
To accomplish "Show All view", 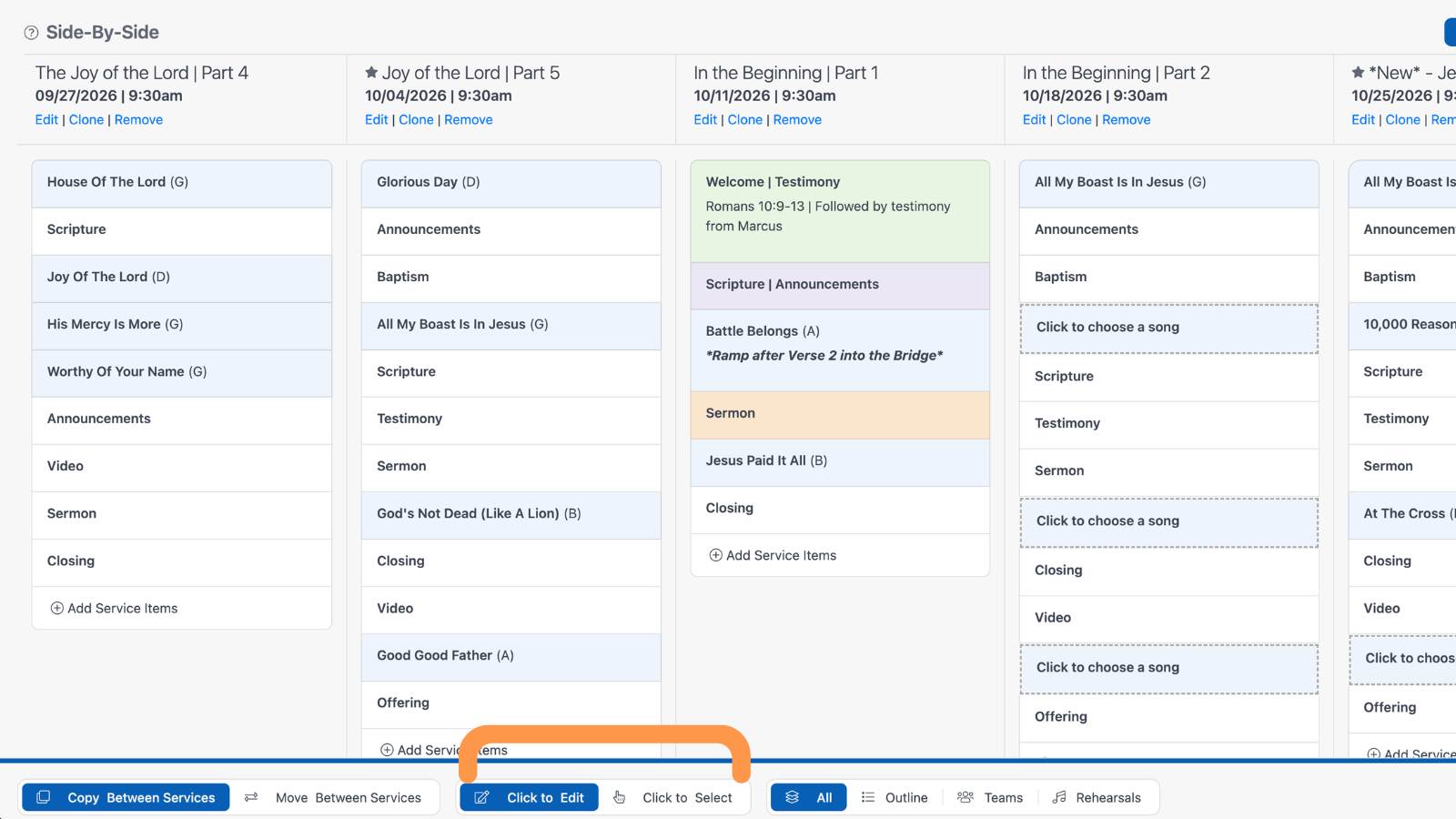I will coord(808,797).
